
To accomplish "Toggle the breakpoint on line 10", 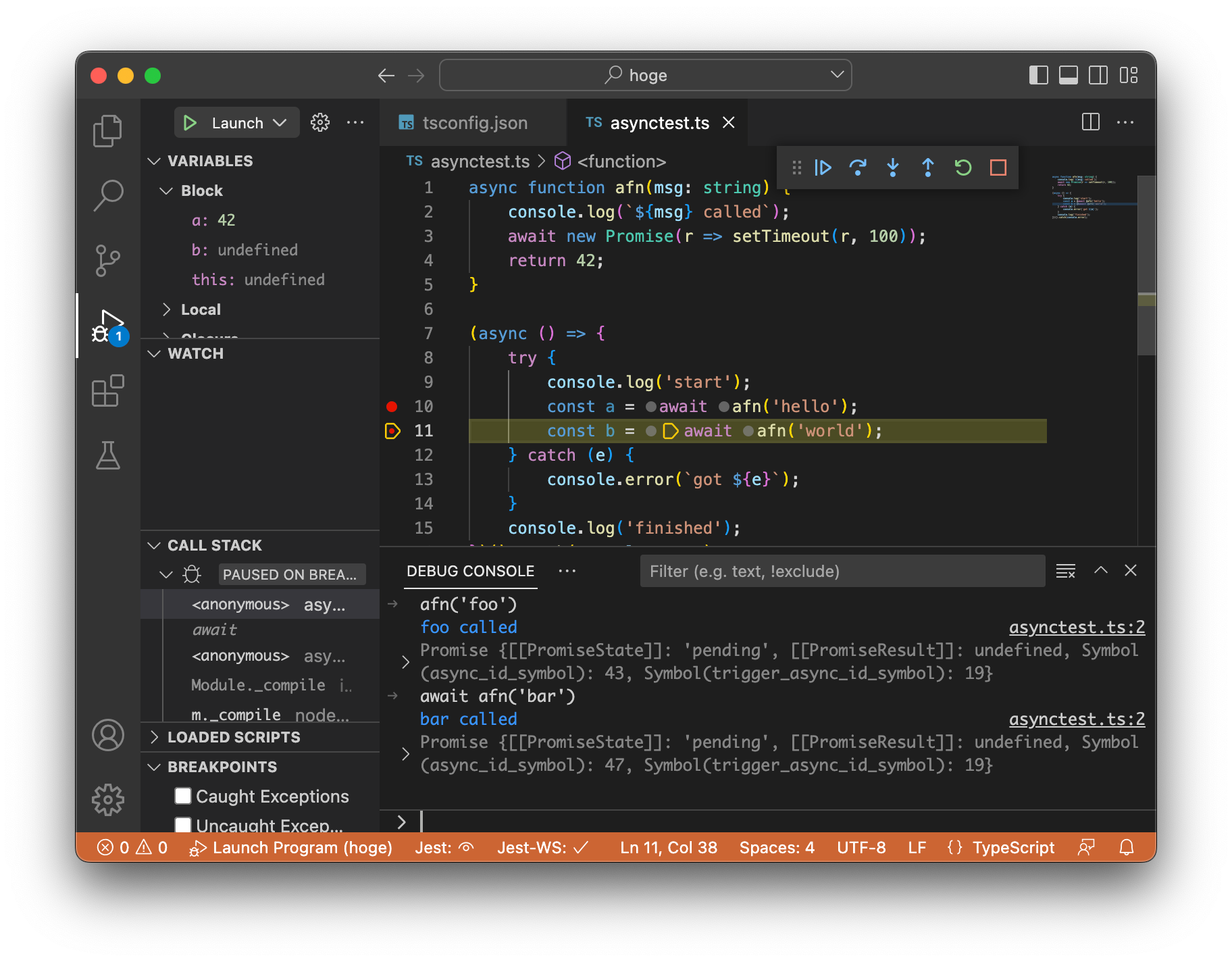I will coord(392,407).
